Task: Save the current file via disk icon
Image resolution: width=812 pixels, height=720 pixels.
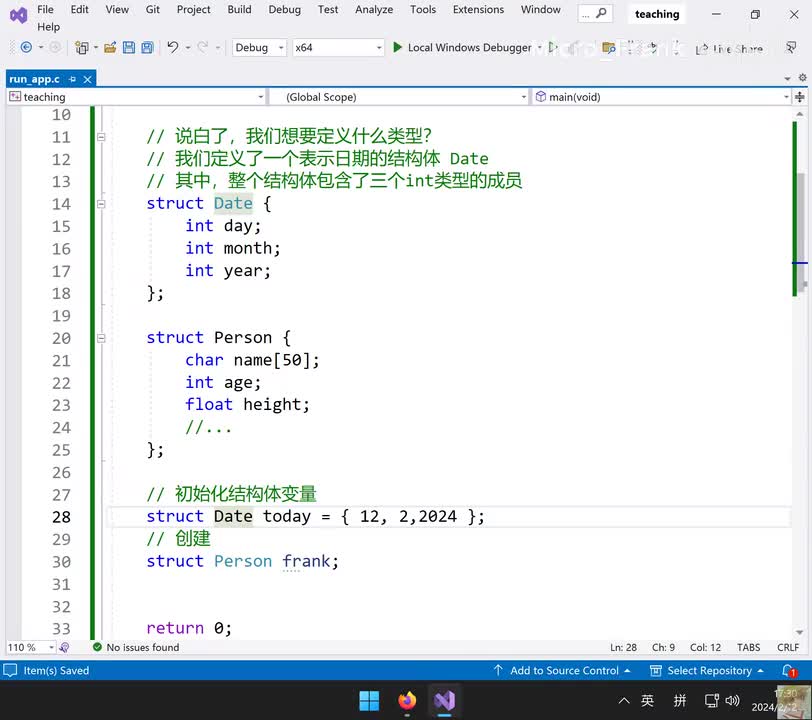Action: [128, 48]
